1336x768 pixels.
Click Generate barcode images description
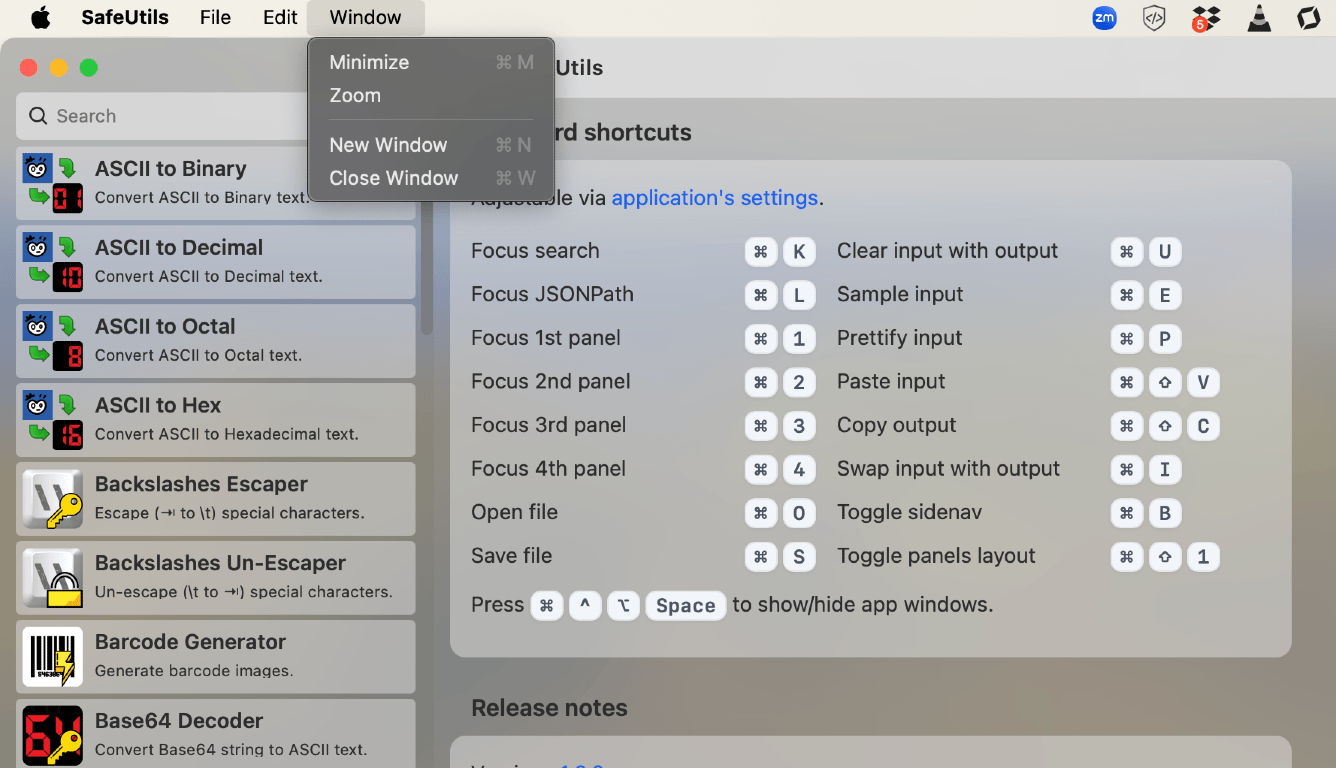click(194, 671)
